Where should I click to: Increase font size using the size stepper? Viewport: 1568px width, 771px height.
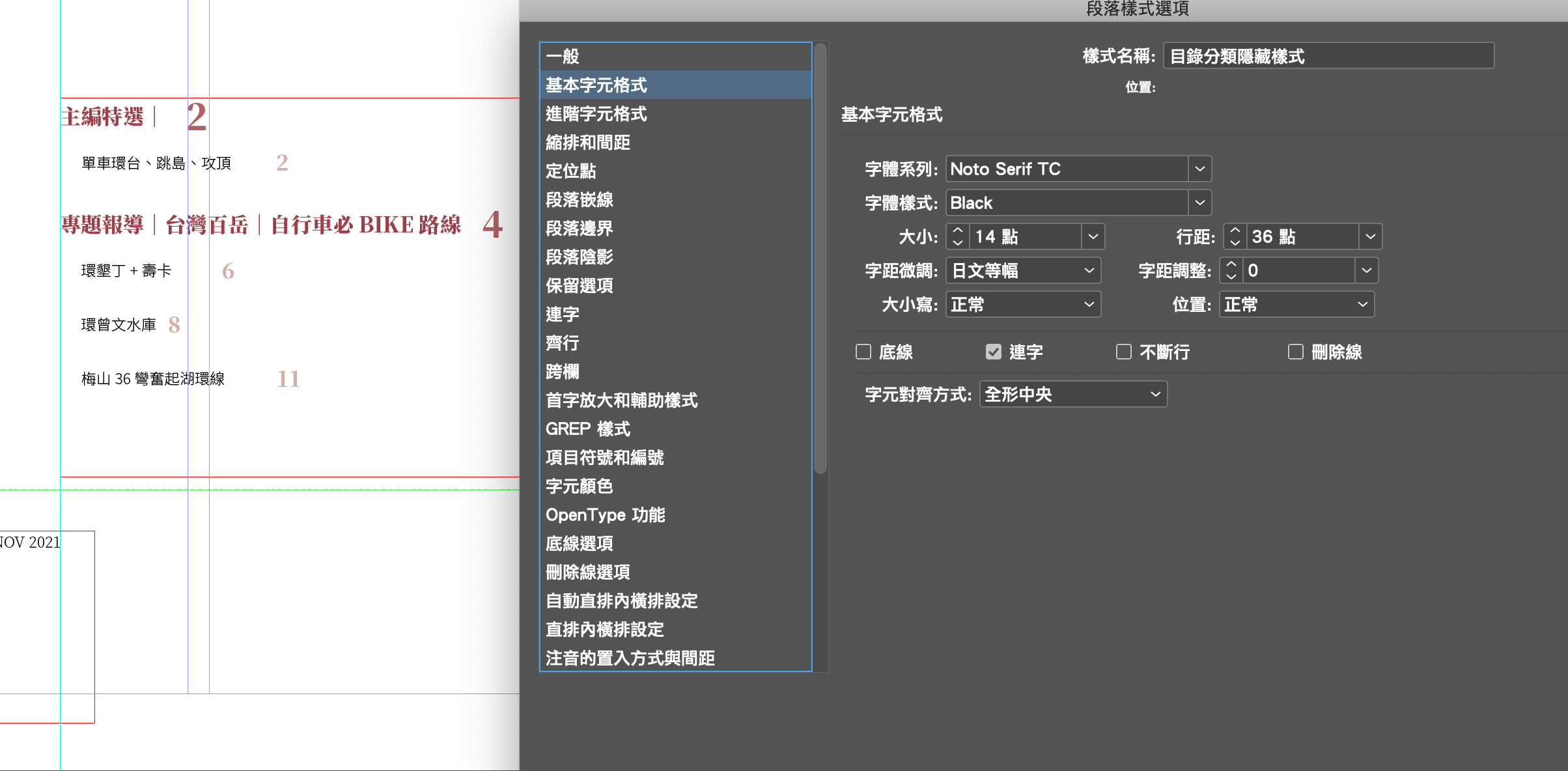[957, 231]
